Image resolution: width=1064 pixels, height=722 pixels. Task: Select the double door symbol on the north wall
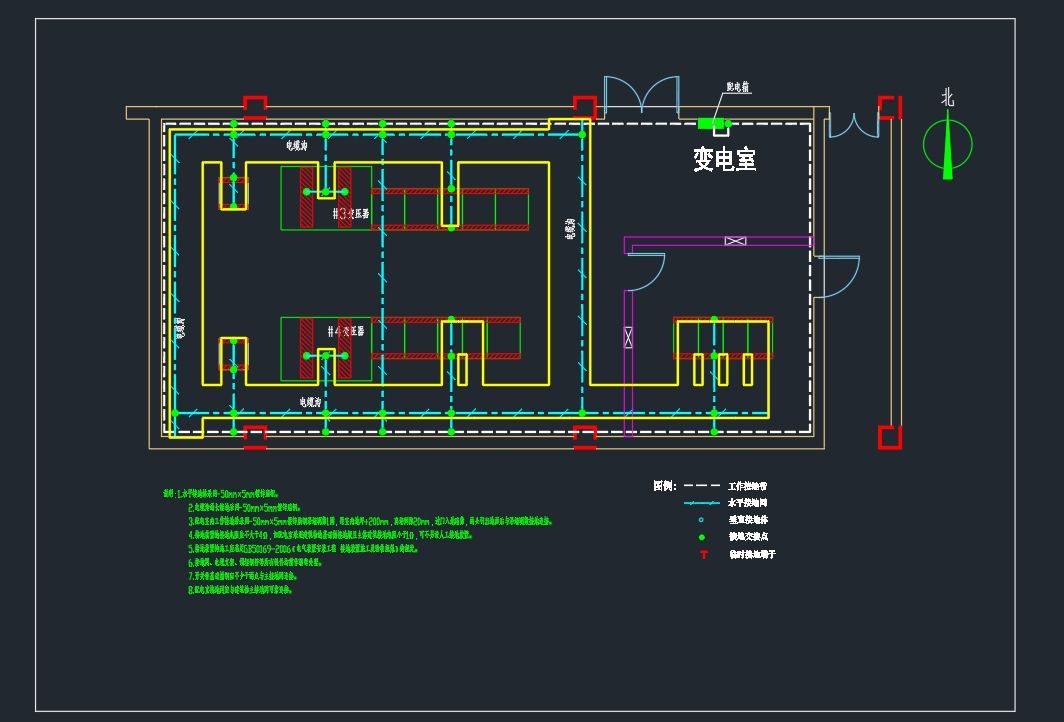click(641, 94)
